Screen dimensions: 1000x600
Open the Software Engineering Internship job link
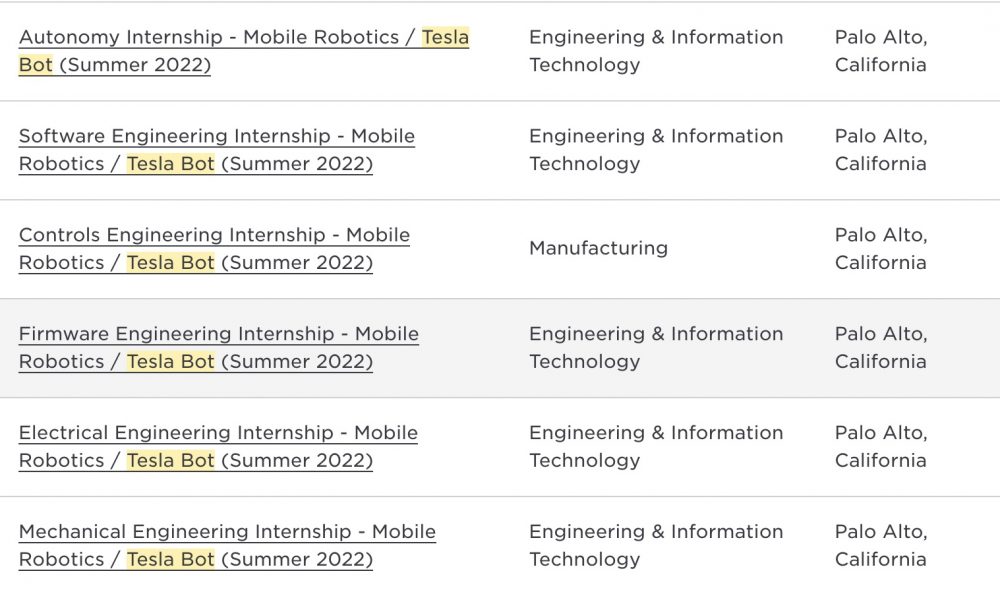[x=217, y=150]
